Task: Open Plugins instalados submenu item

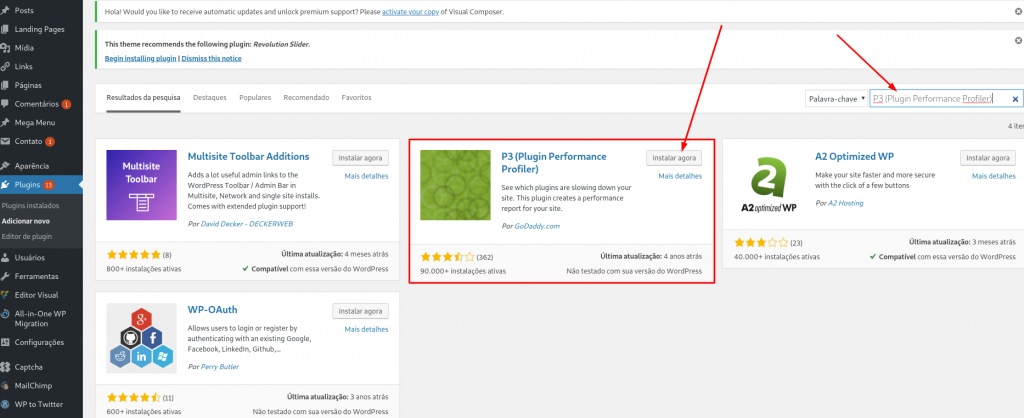Action: coord(30,205)
